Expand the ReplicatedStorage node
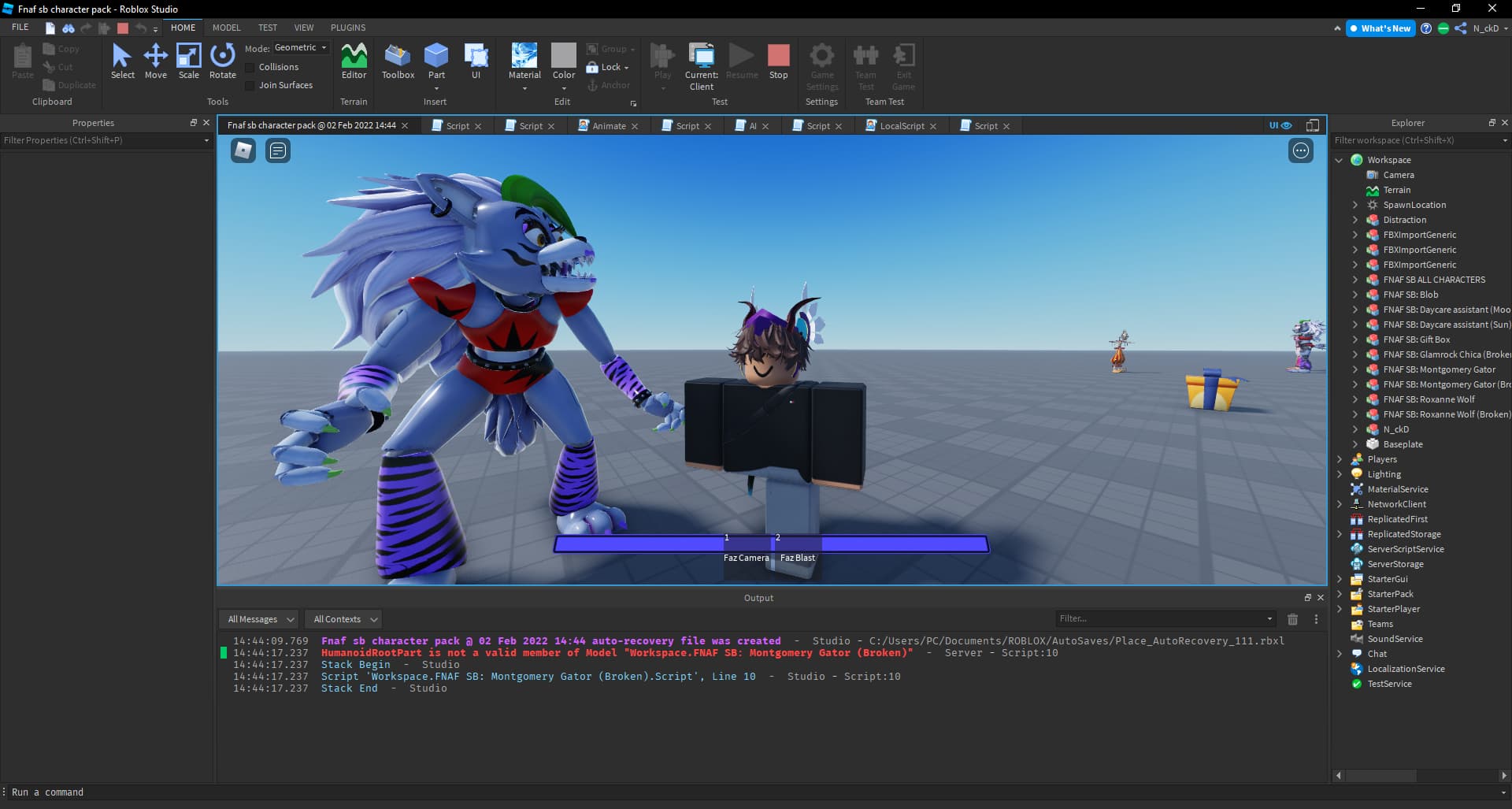 (x=1339, y=534)
